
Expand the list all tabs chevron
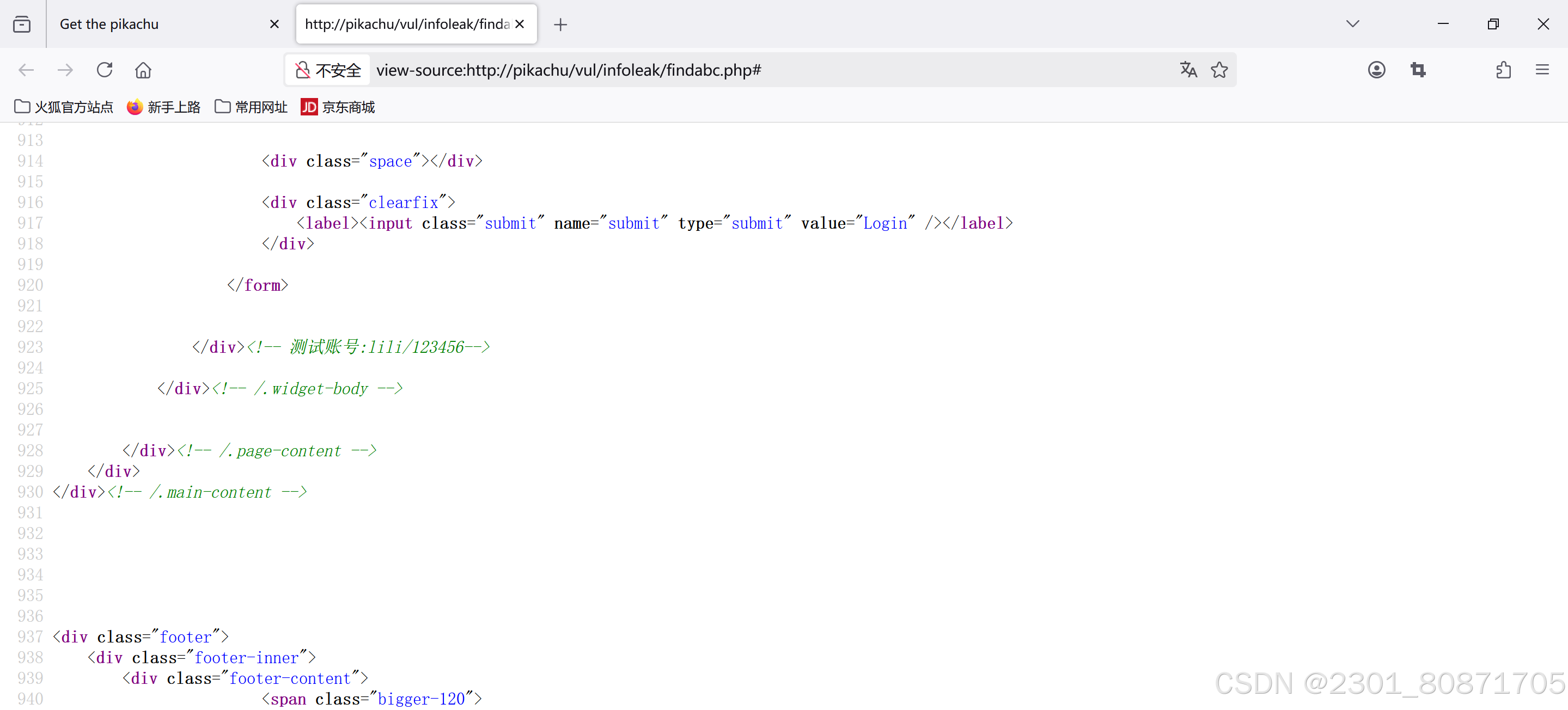(1352, 25)
